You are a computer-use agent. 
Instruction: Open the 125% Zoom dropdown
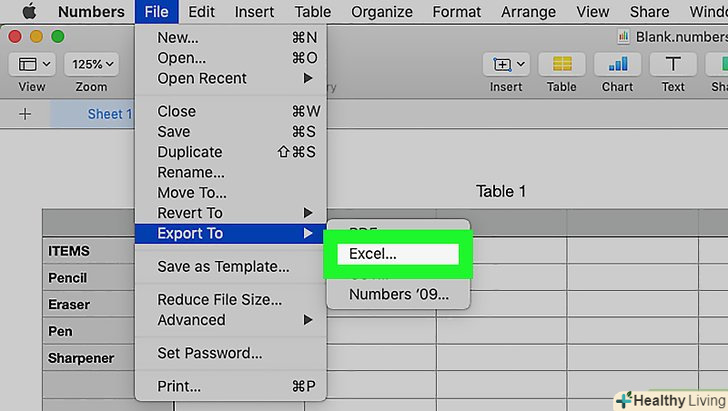coord(91,65)
